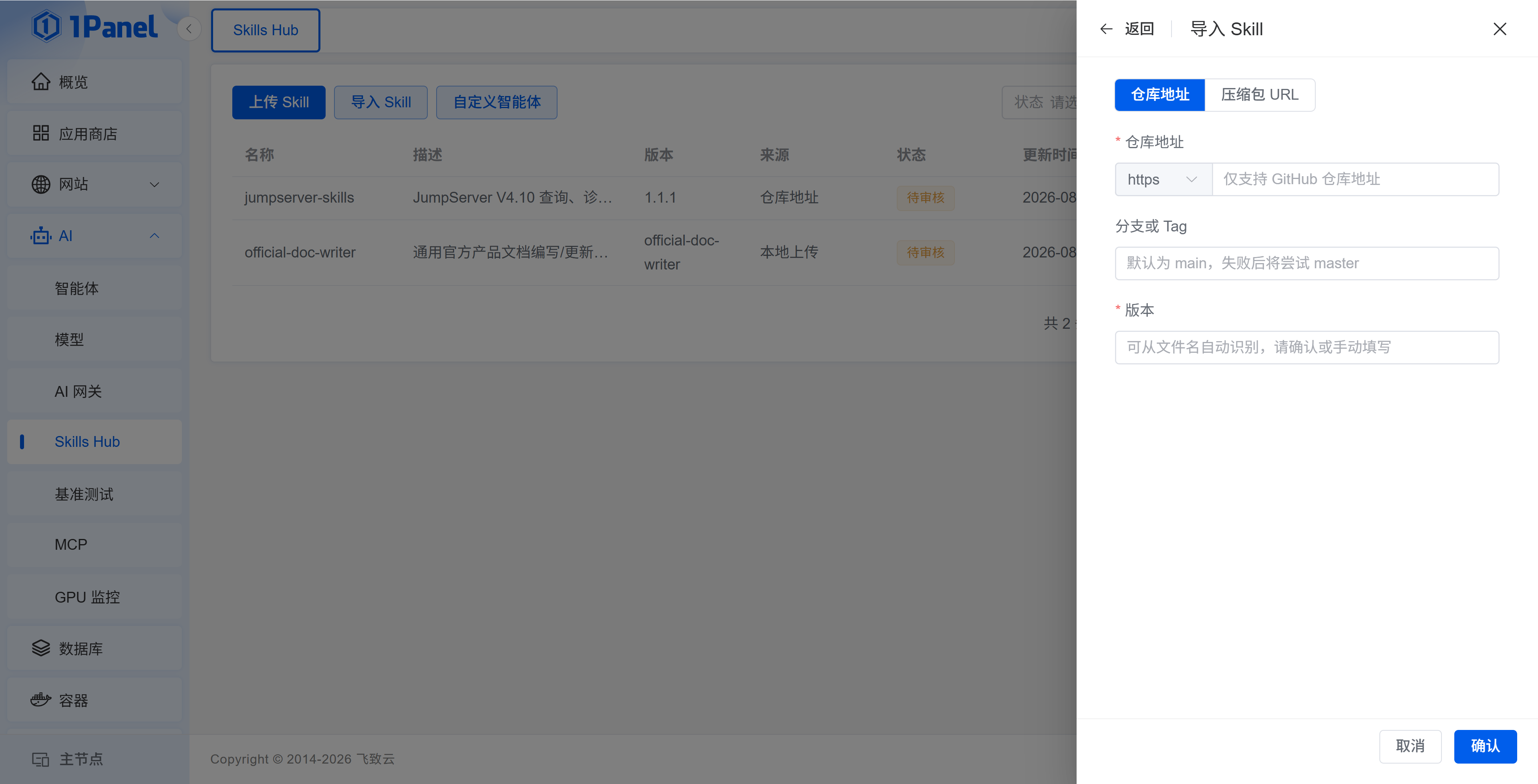The image size is (1538, 784).
Task: Focus the 版本 input field
Action: coord(1307,348)
